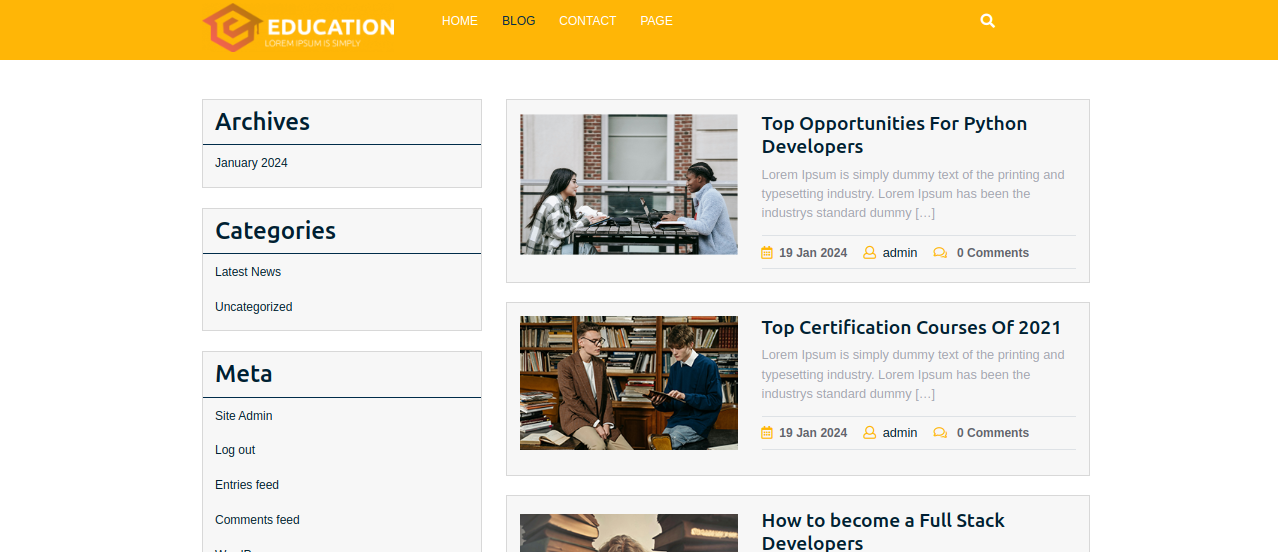Click comments icon on Certification Courses post
Screen dimensions: 1278x552
click(x=940, y=433)
